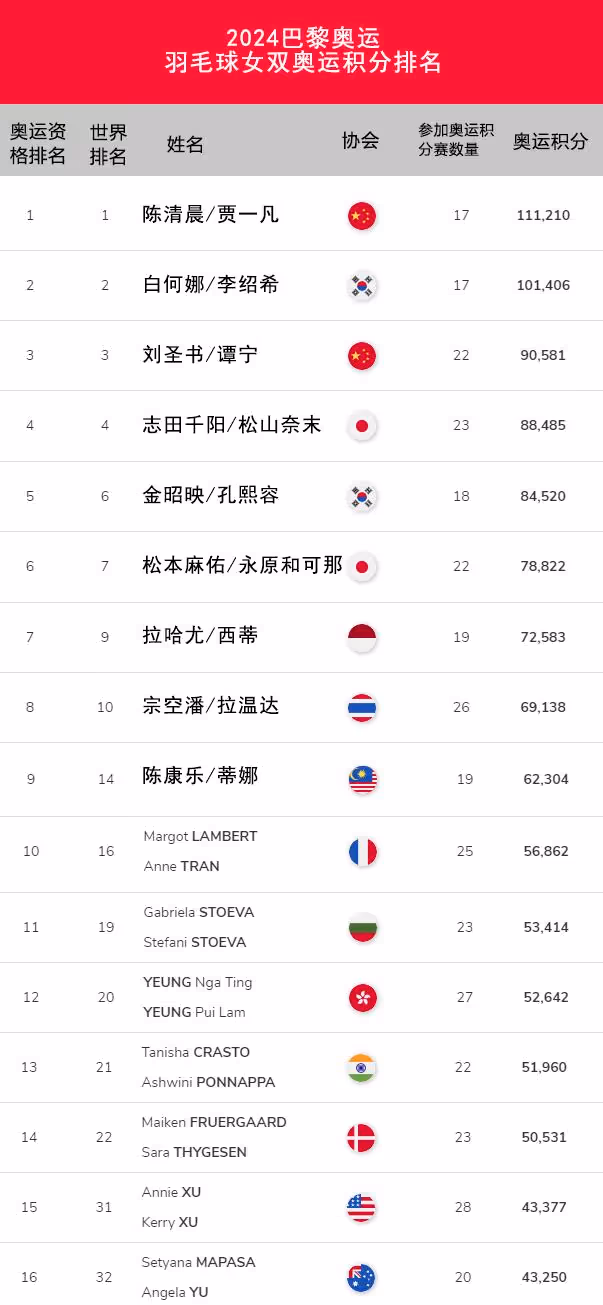603x1305 pixels.
Task: Click the 奥运积分 column header
Action: tap(551, 142)
